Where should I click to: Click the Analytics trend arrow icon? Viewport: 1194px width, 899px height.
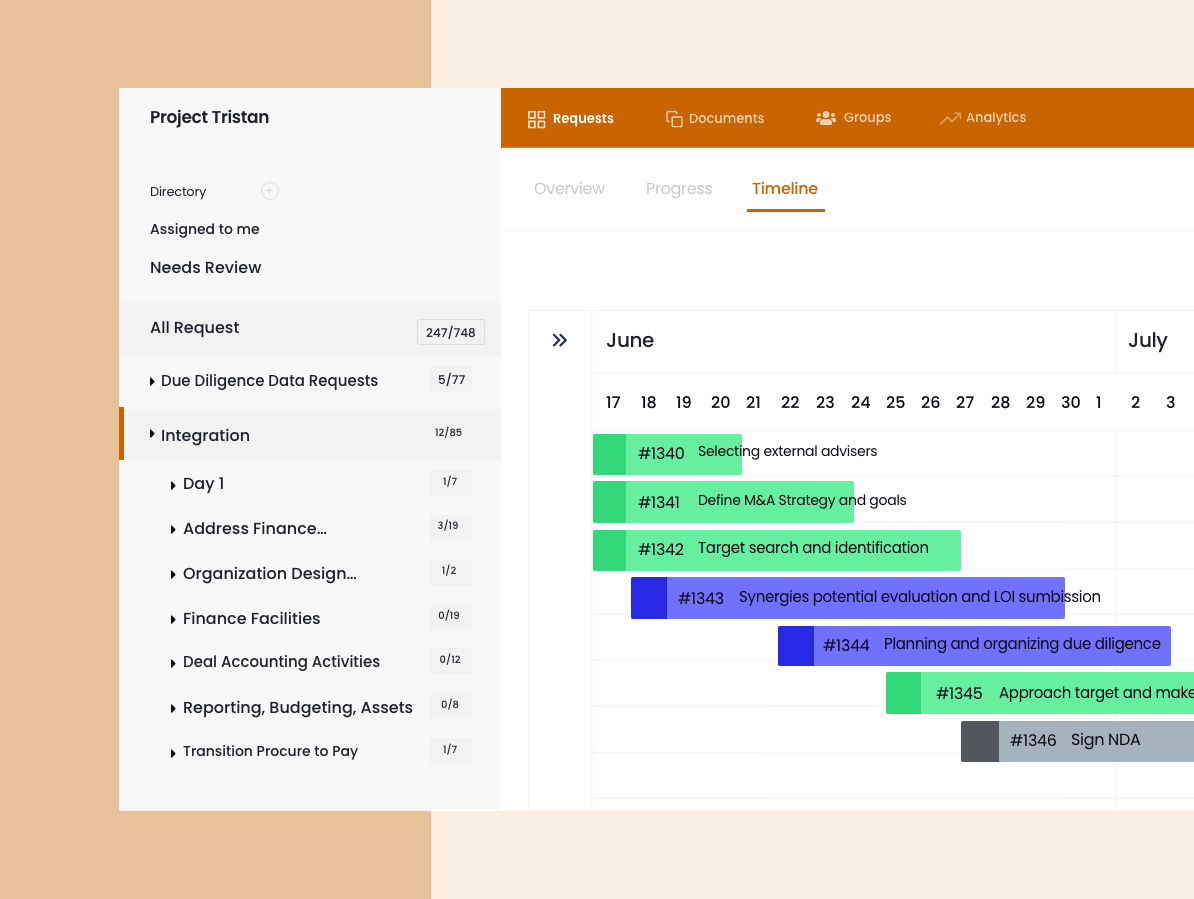point(949,119)
